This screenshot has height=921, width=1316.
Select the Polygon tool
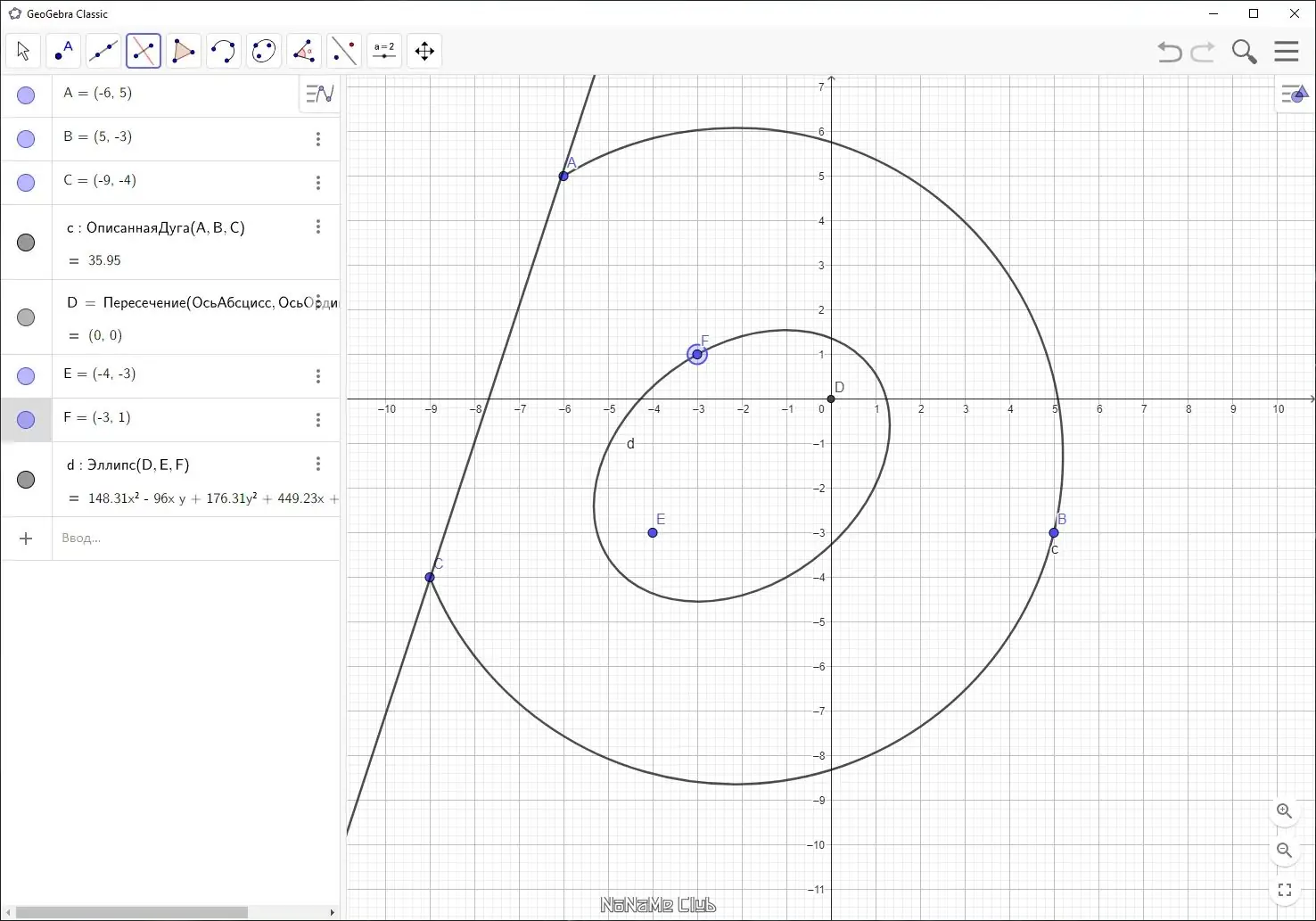184,51
